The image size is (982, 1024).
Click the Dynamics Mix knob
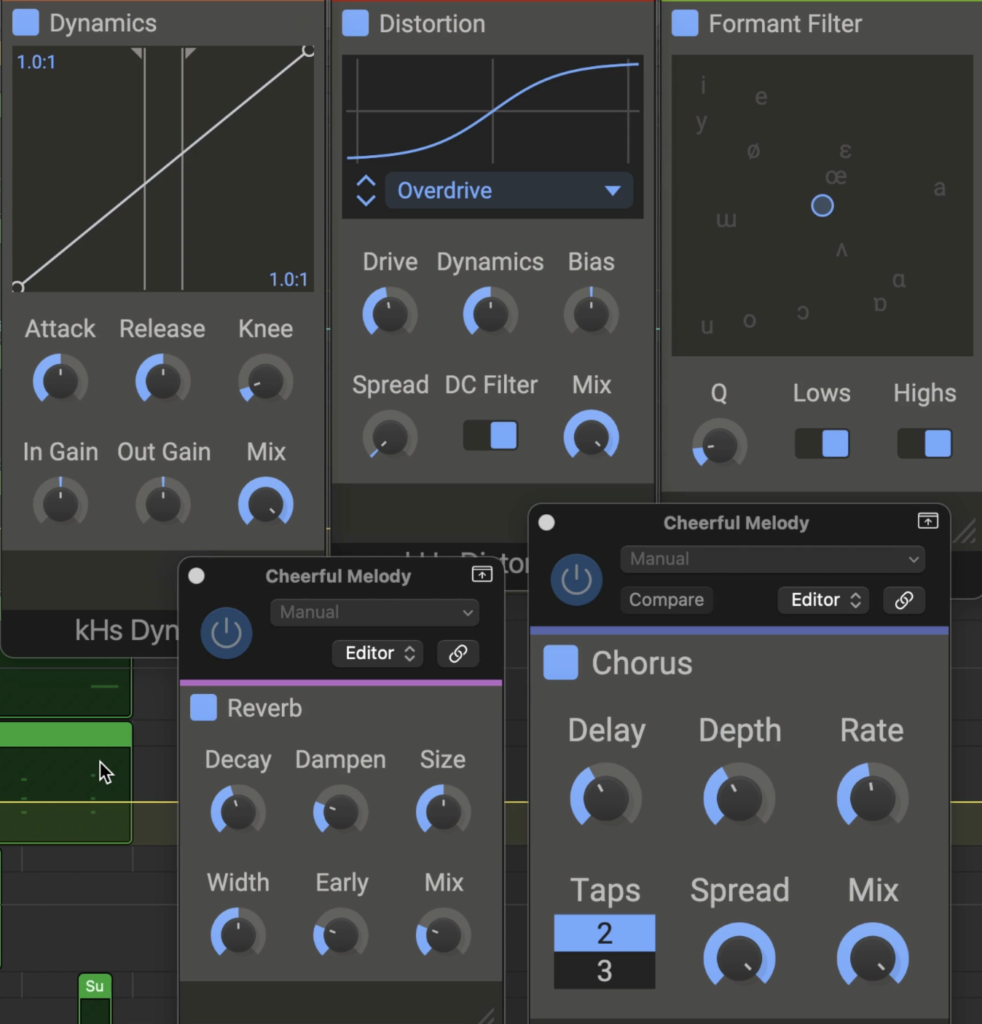point(265,504)
